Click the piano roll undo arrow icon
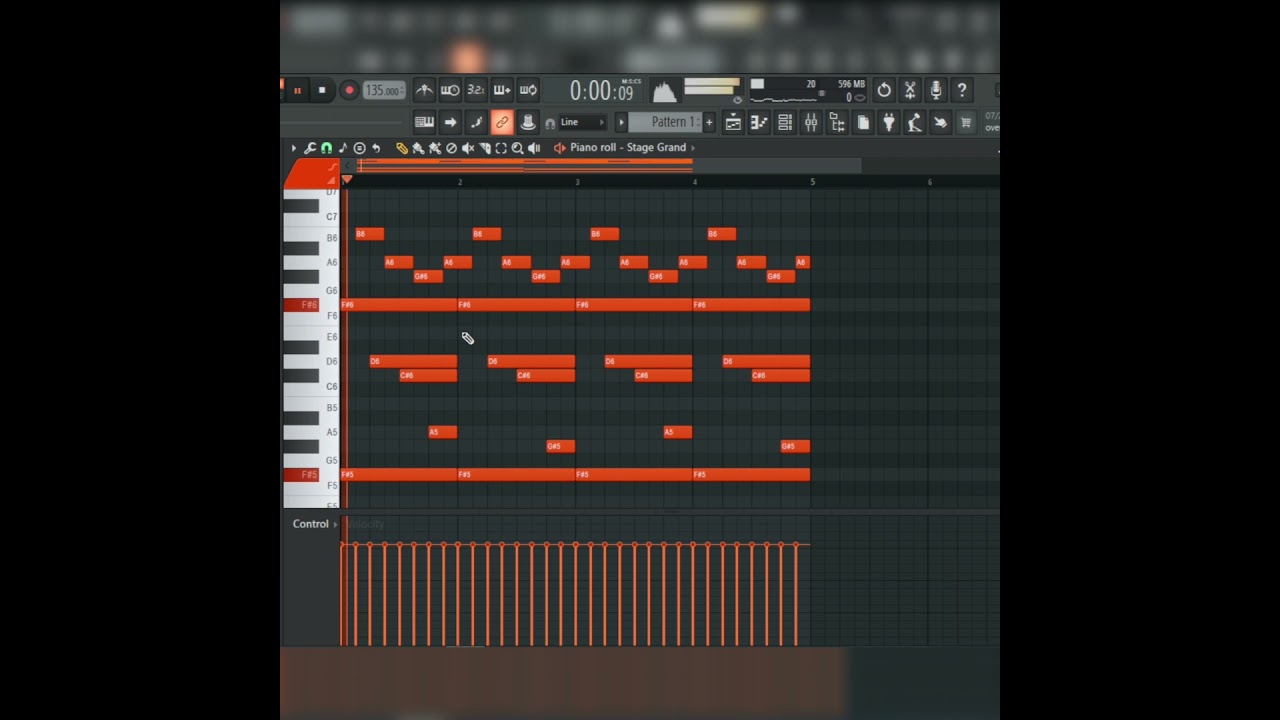This screenshot has width=1280, height=720. (376, 148)
